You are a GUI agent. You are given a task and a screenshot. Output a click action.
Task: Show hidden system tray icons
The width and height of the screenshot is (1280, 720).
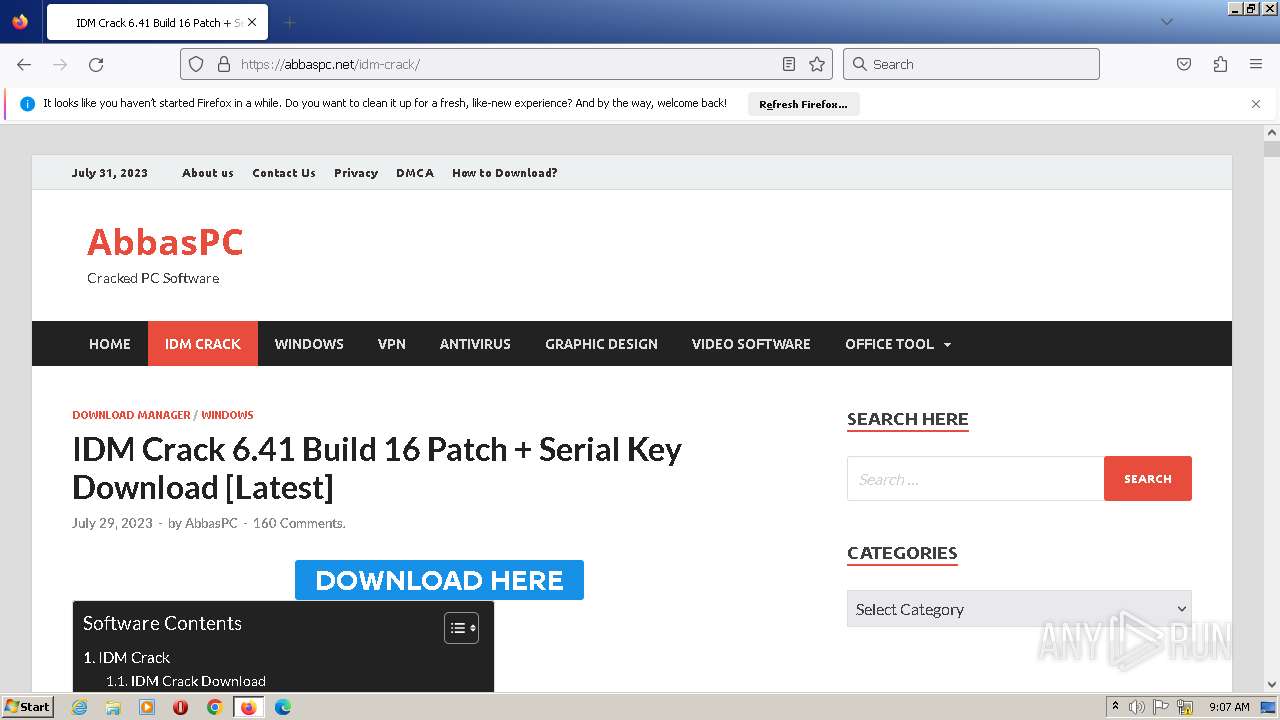[1116, 706]
